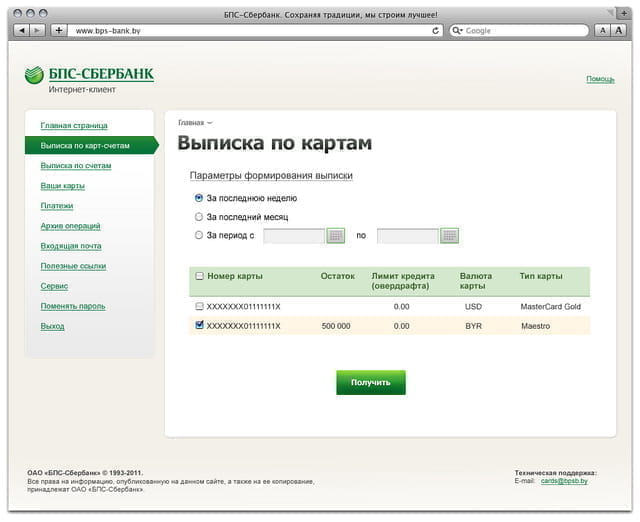Increase text size with large A button
Screen dimensions: 640x522
click(619, 30)
